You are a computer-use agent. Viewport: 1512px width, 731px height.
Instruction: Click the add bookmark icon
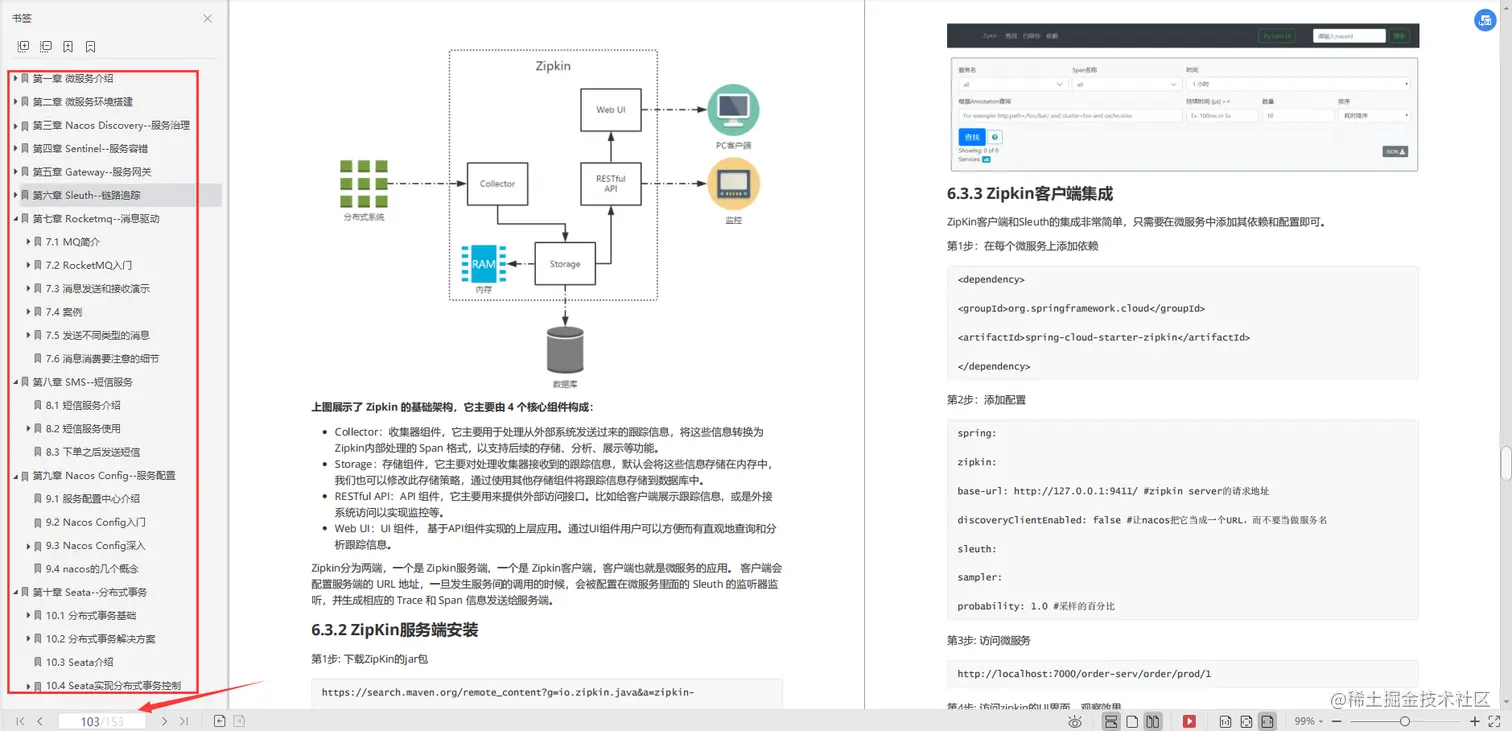click(x=68, y=47)
